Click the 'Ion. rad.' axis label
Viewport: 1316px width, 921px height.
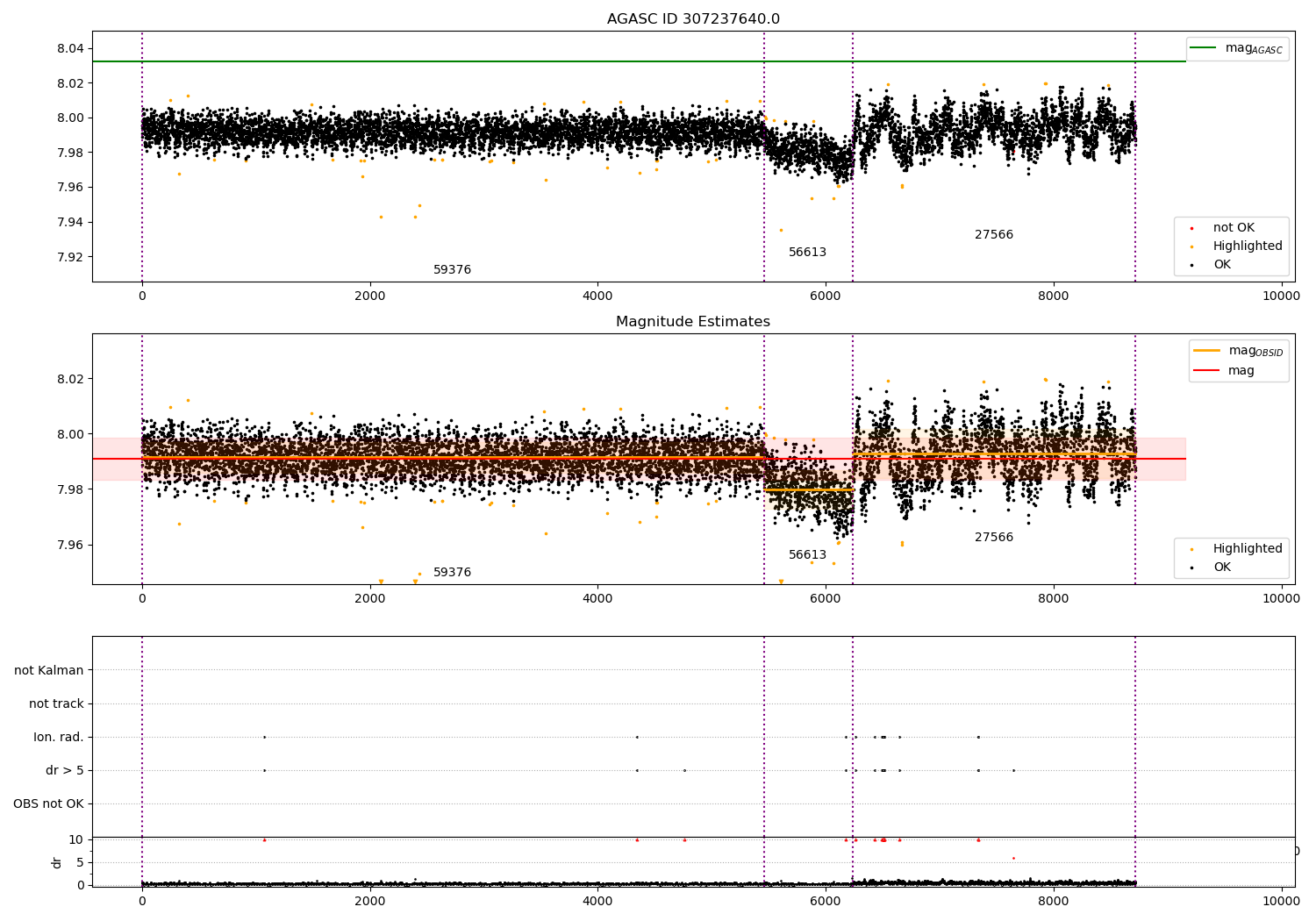[x=58, y=738]
